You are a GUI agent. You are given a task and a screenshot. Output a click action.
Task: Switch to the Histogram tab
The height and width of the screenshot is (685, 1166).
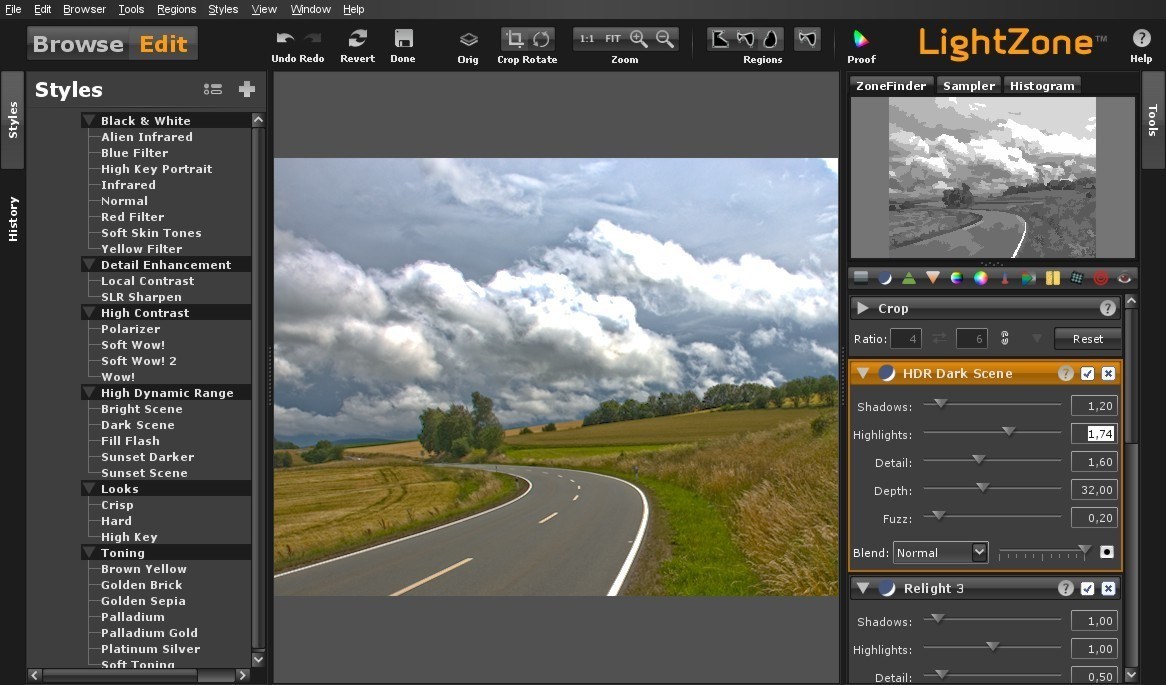[x=1042, y=86]
